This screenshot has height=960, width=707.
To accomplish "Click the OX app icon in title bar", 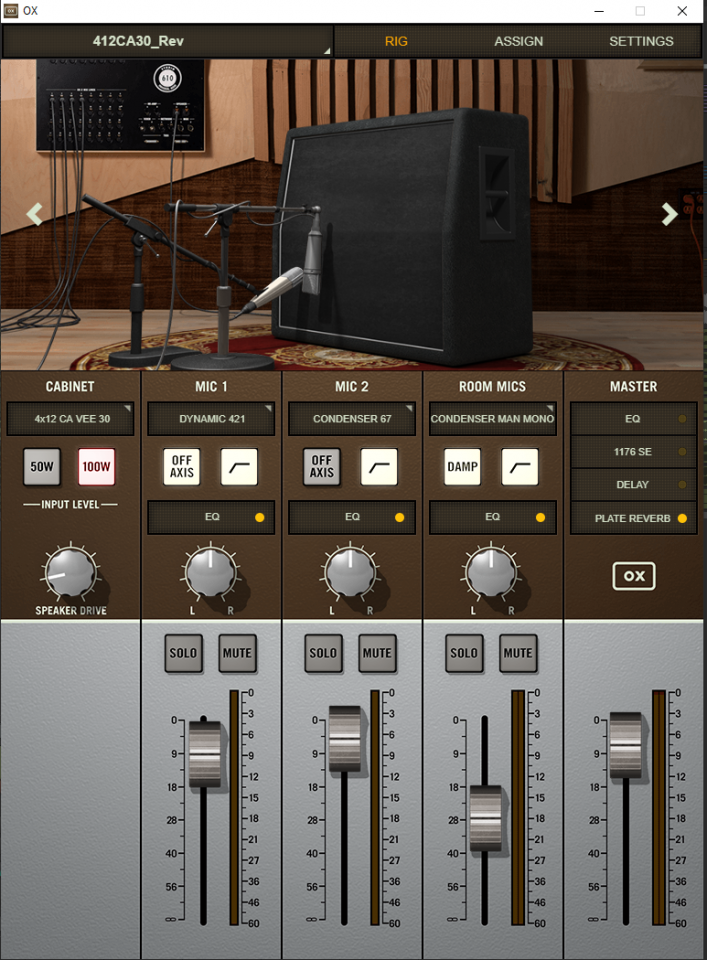I will click(x=11, y=10).
